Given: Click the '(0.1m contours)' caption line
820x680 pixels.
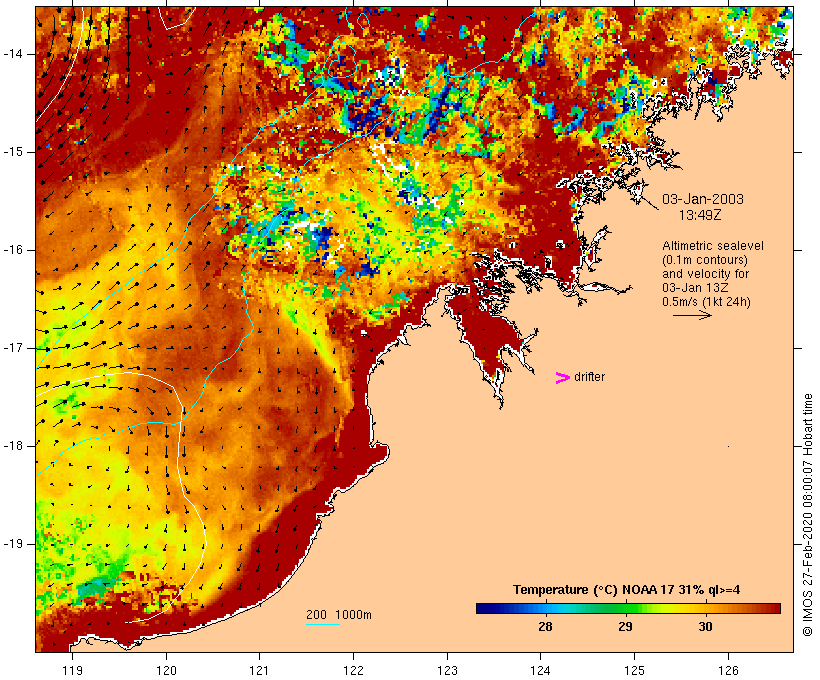Looking at the screenshot, I should [705, 260].
